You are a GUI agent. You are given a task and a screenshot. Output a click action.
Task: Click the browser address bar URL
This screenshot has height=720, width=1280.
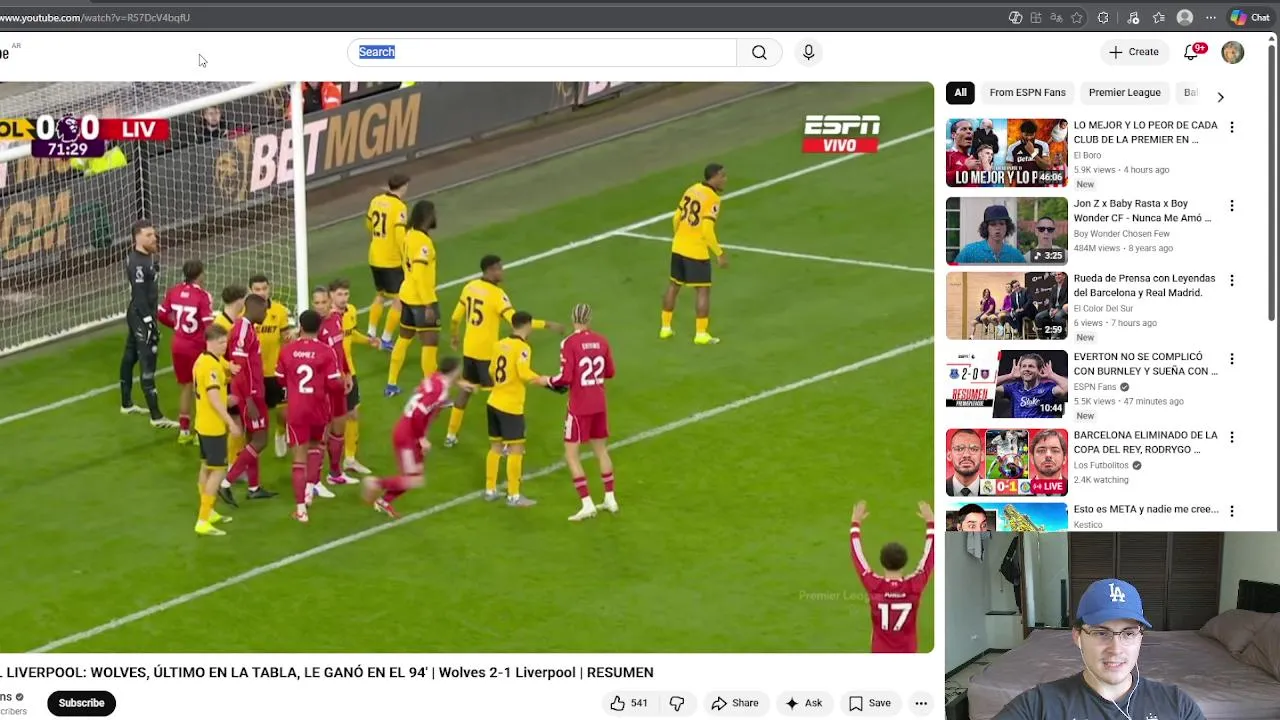(95, 17)
